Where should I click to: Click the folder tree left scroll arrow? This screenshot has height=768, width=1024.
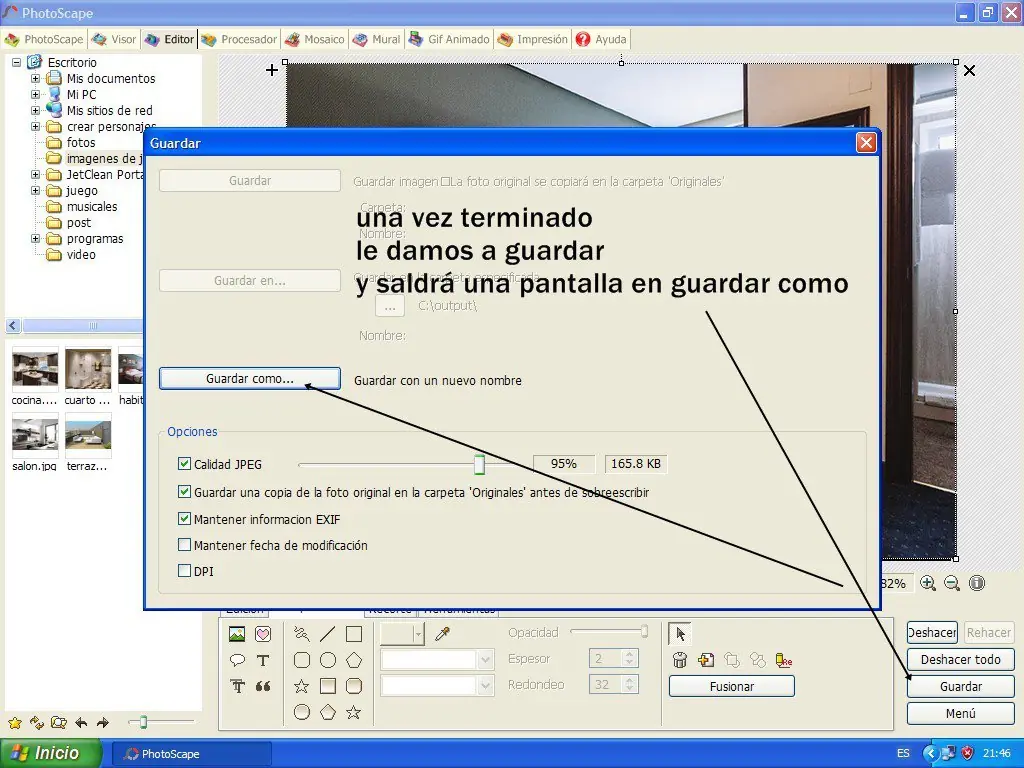click(x=13, y=325)
